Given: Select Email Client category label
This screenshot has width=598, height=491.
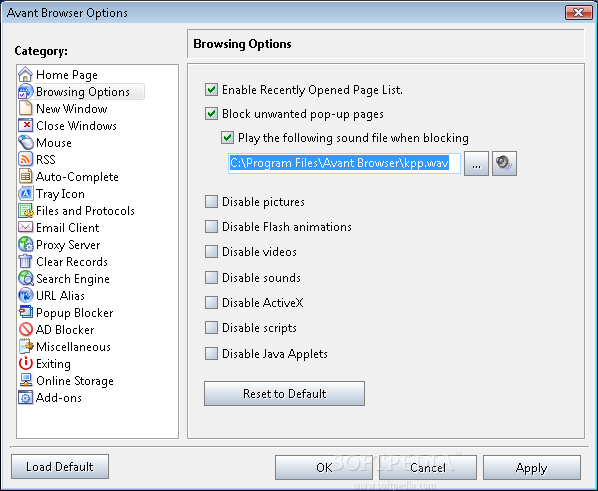Looking at the screenshot, I should point(68,228).
